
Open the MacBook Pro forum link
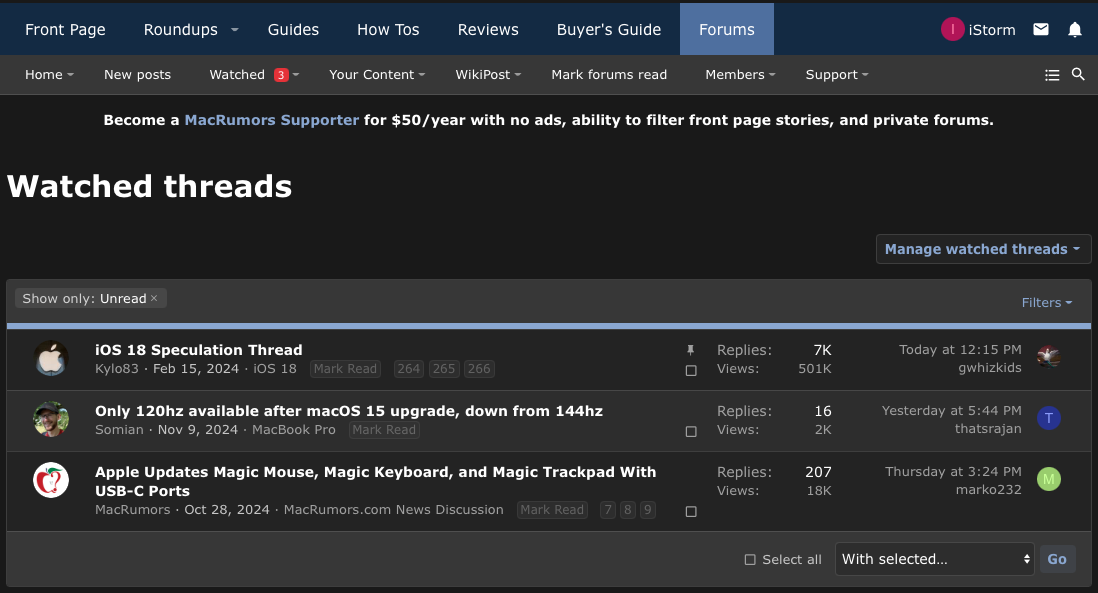point(293,430)
